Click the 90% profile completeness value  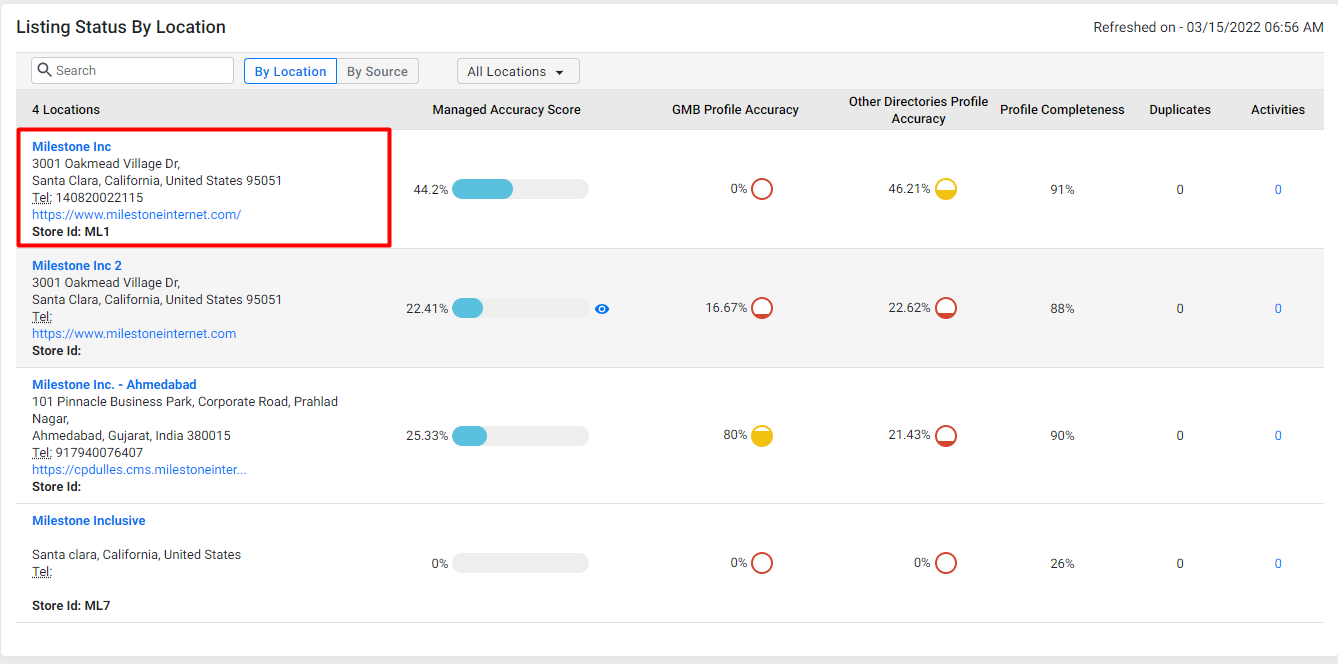point(1062,436)
